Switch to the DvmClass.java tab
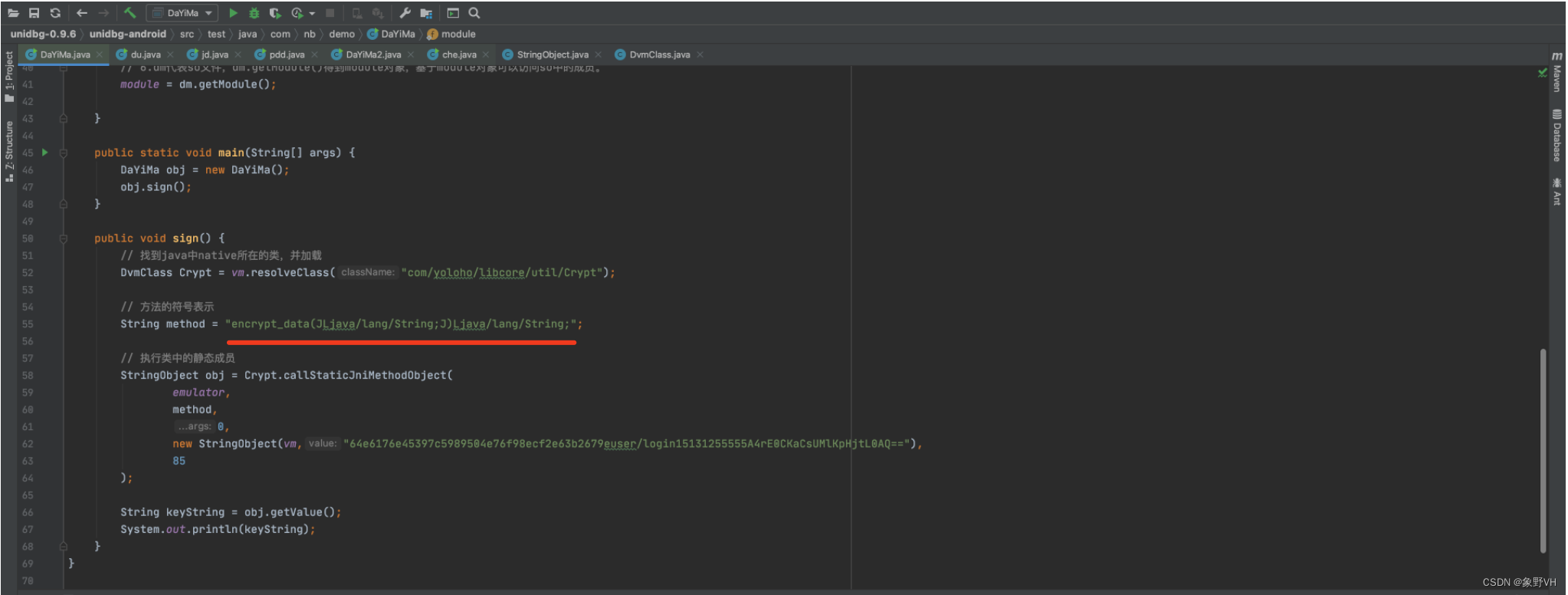Viewport: 1568px width, 595px height. coord(659,54)
